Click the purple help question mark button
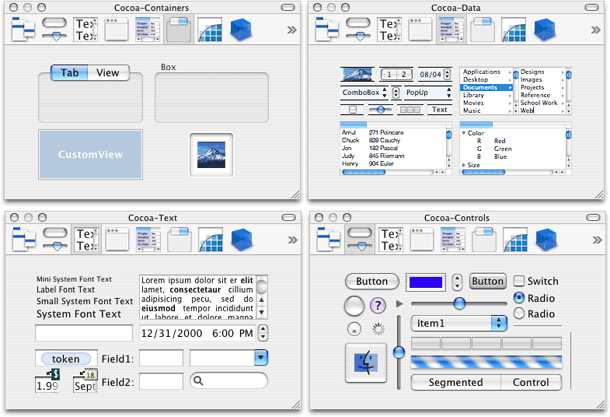Viewport: 610px width, 417px height. (x=378, y=305)
